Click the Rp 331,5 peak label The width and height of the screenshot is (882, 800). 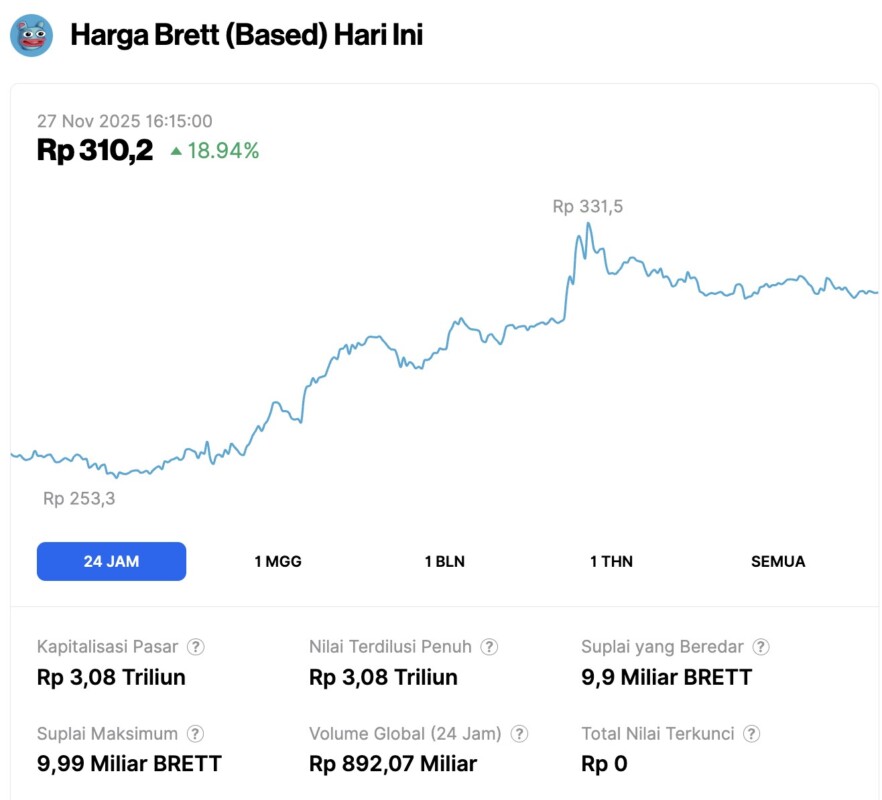587,207
